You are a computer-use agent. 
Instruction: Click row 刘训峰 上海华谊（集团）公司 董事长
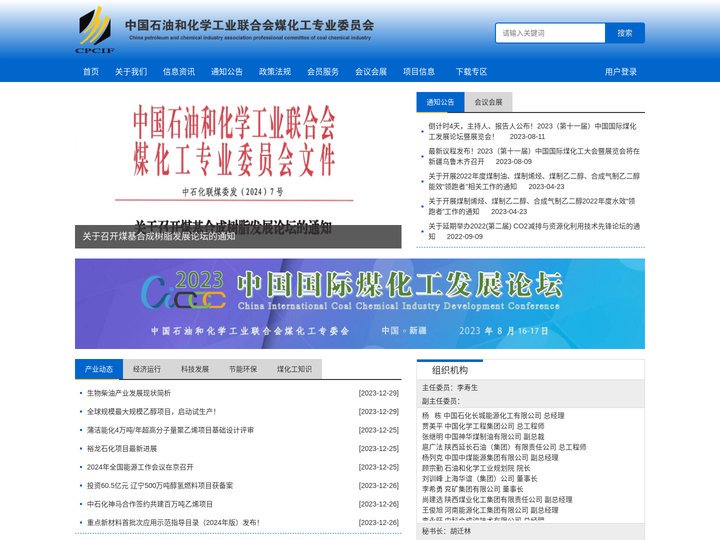(479, 479)
